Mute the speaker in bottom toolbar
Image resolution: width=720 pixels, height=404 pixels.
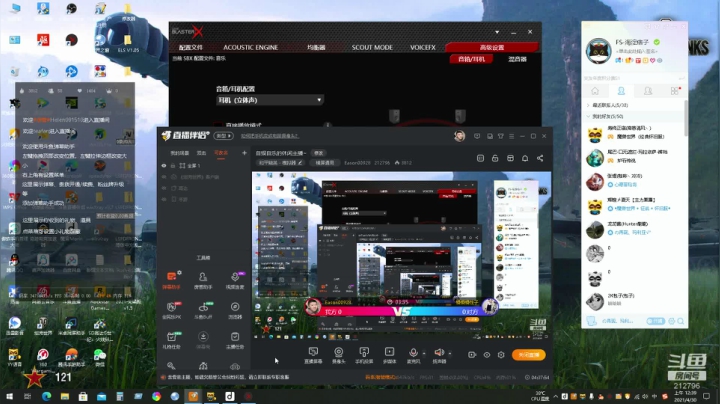pyautogui.click(x=439, y=355)
